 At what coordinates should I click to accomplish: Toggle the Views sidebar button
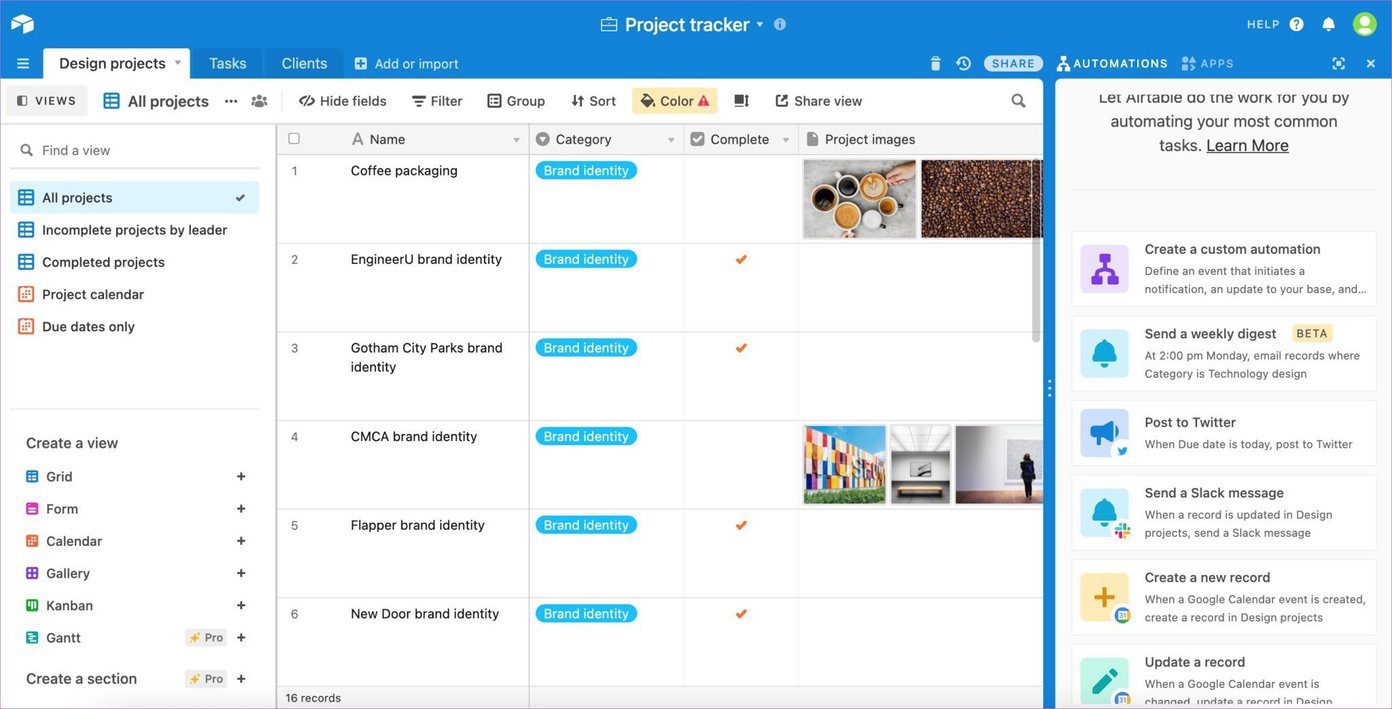tap(47, 101)
